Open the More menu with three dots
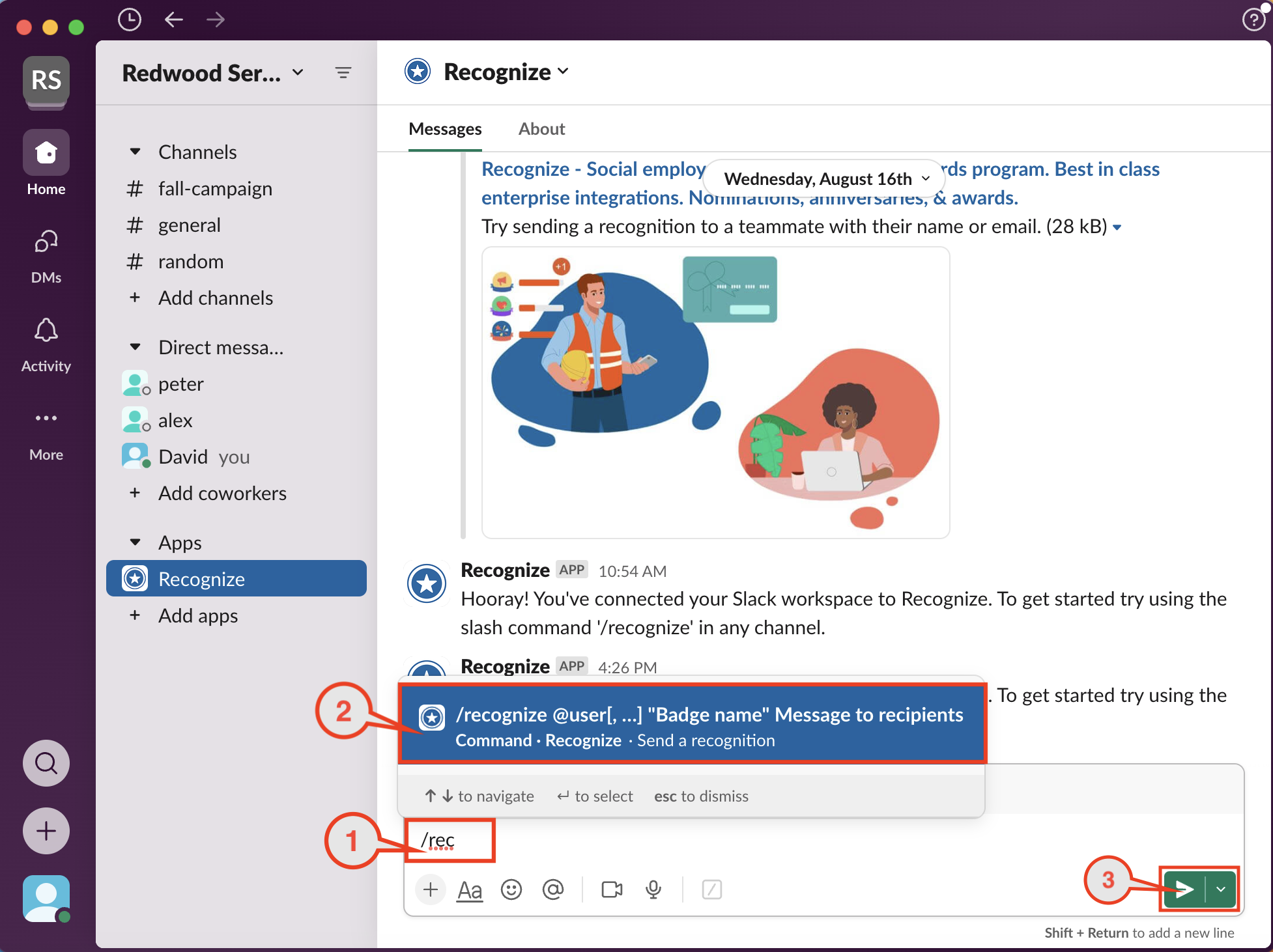Viewport: 1273px width, 952px height. [x=46, y=434]
